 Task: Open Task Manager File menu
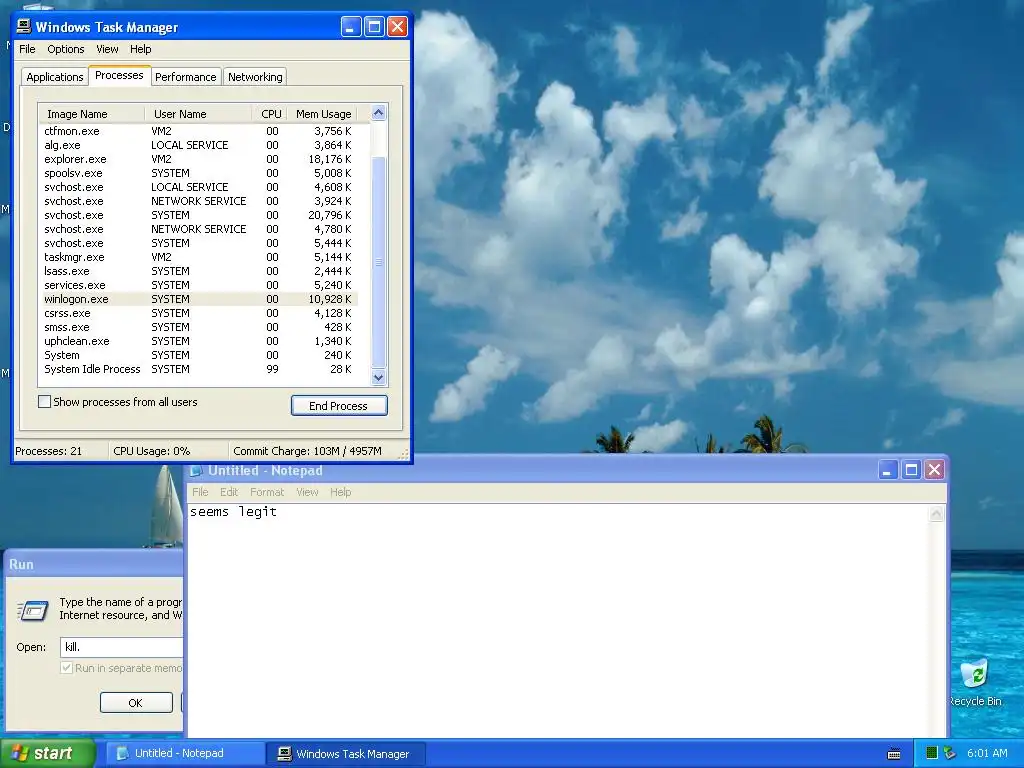27,49
